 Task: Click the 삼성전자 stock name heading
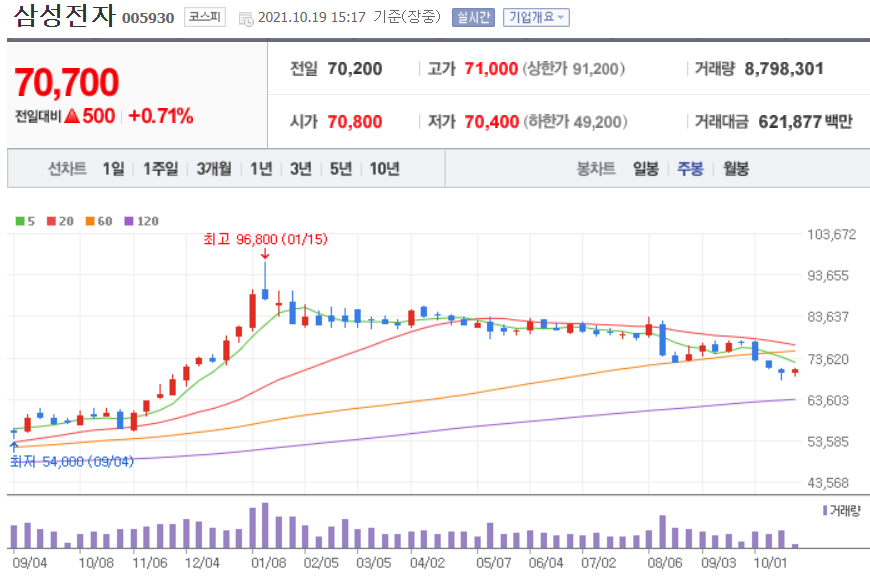tap(64, 15)
